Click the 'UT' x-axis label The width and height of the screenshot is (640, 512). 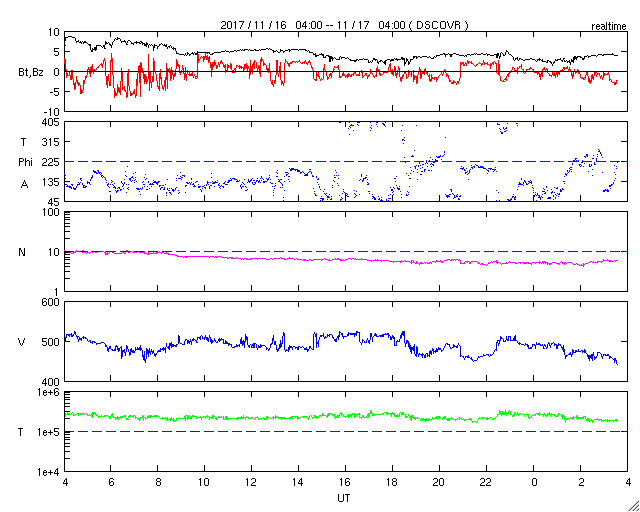pos(344,498)
